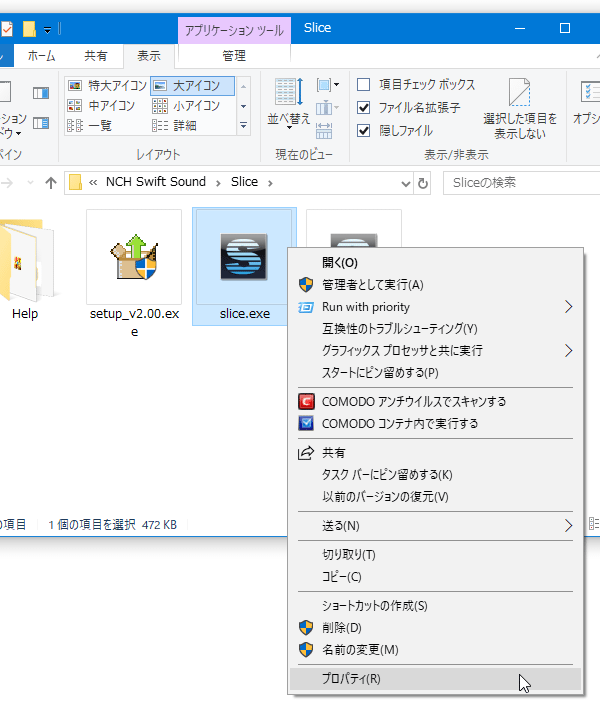Click folder icon in the quick access toolbar
Screen dimensions: 600x708
pyautogui.click(x=29, y=29)
